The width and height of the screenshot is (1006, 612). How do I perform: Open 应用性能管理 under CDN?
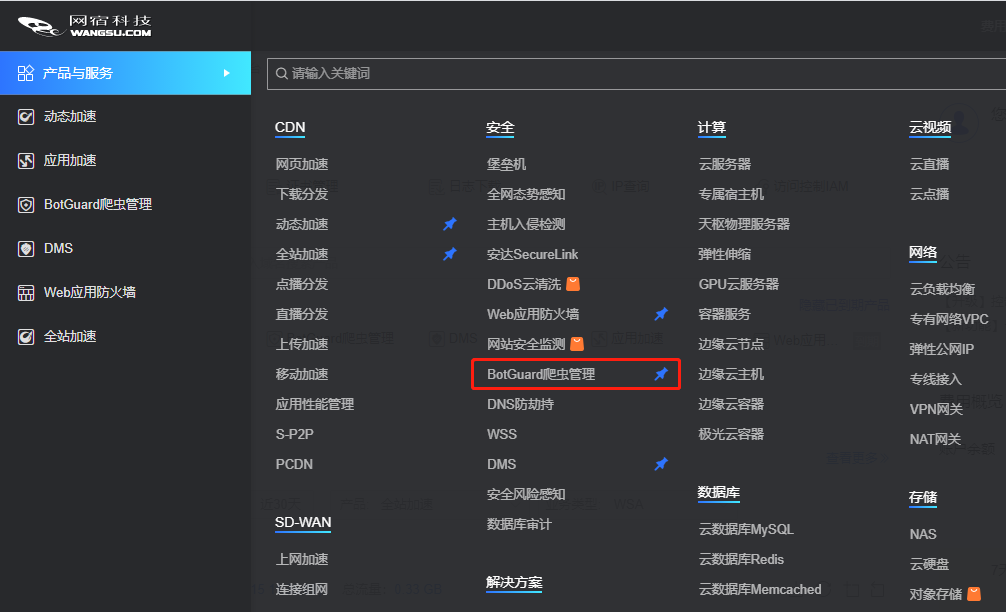pyautogui.click(x=314, y=404)
